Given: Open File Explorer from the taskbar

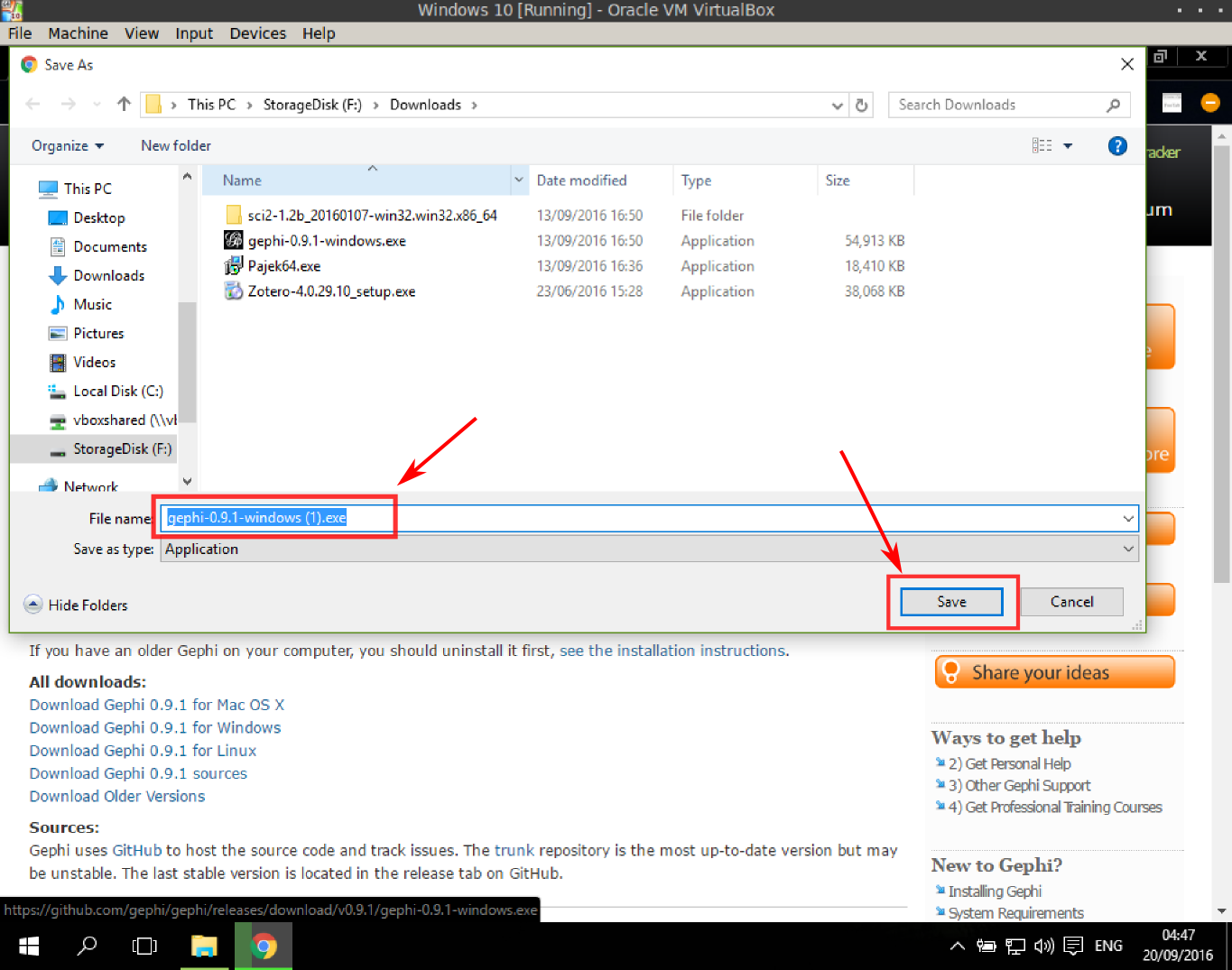Looking at the screenshot, I should [205, 946].
